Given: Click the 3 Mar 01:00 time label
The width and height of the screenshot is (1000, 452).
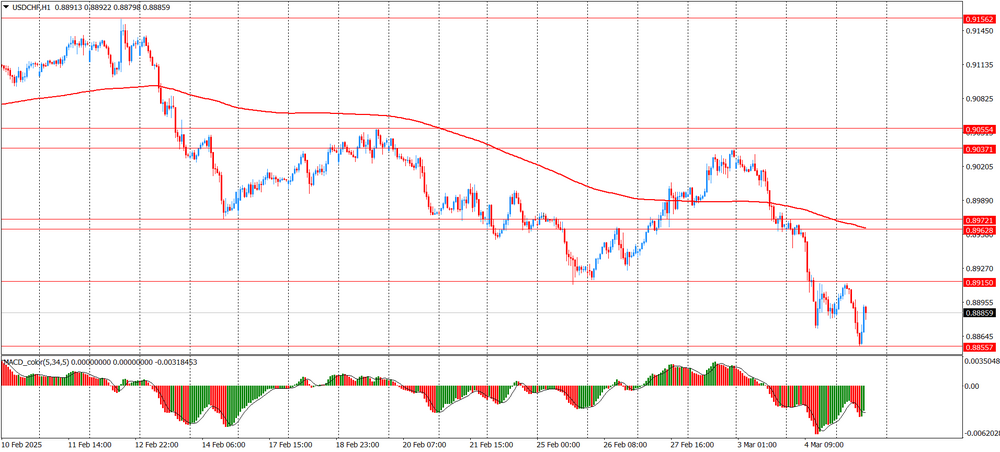Looking at the screenshot, I should click(758, 443).
